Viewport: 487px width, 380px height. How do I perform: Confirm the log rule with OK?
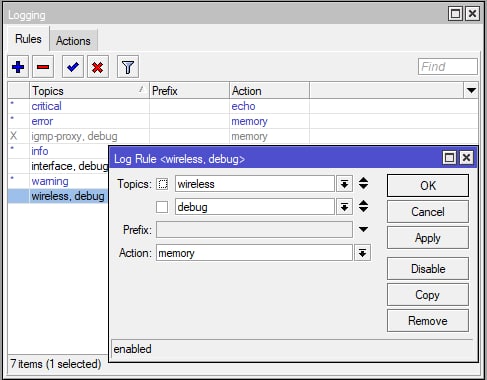click(428, 186)
